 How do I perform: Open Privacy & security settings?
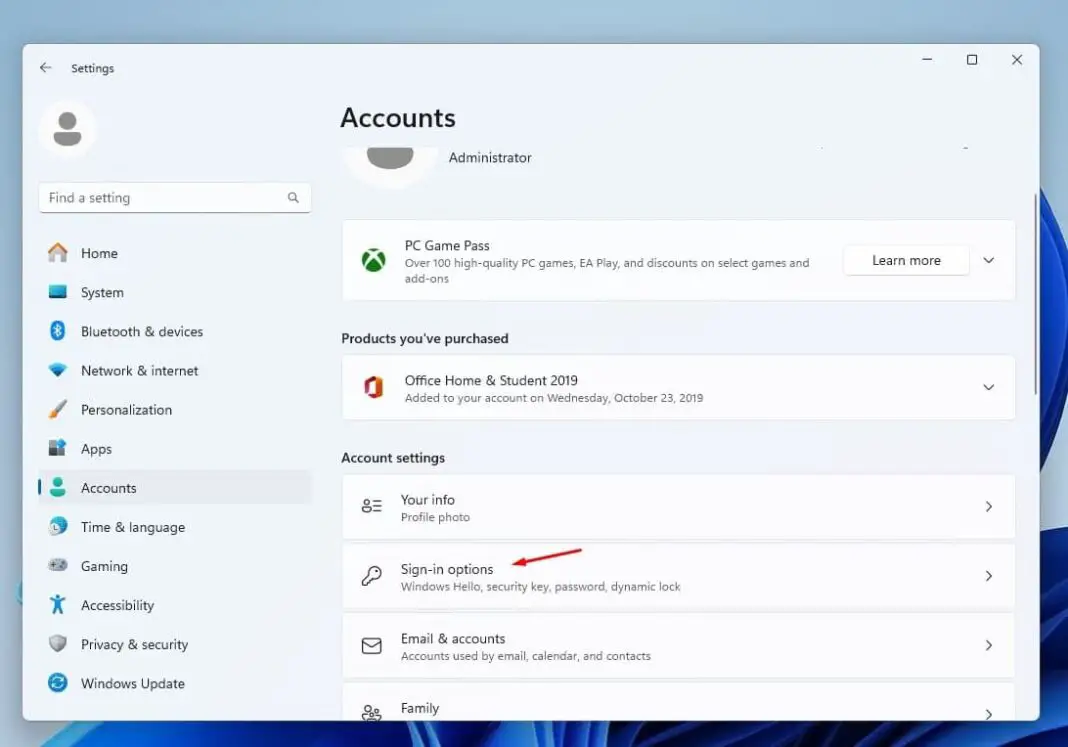tap(60, 644)
